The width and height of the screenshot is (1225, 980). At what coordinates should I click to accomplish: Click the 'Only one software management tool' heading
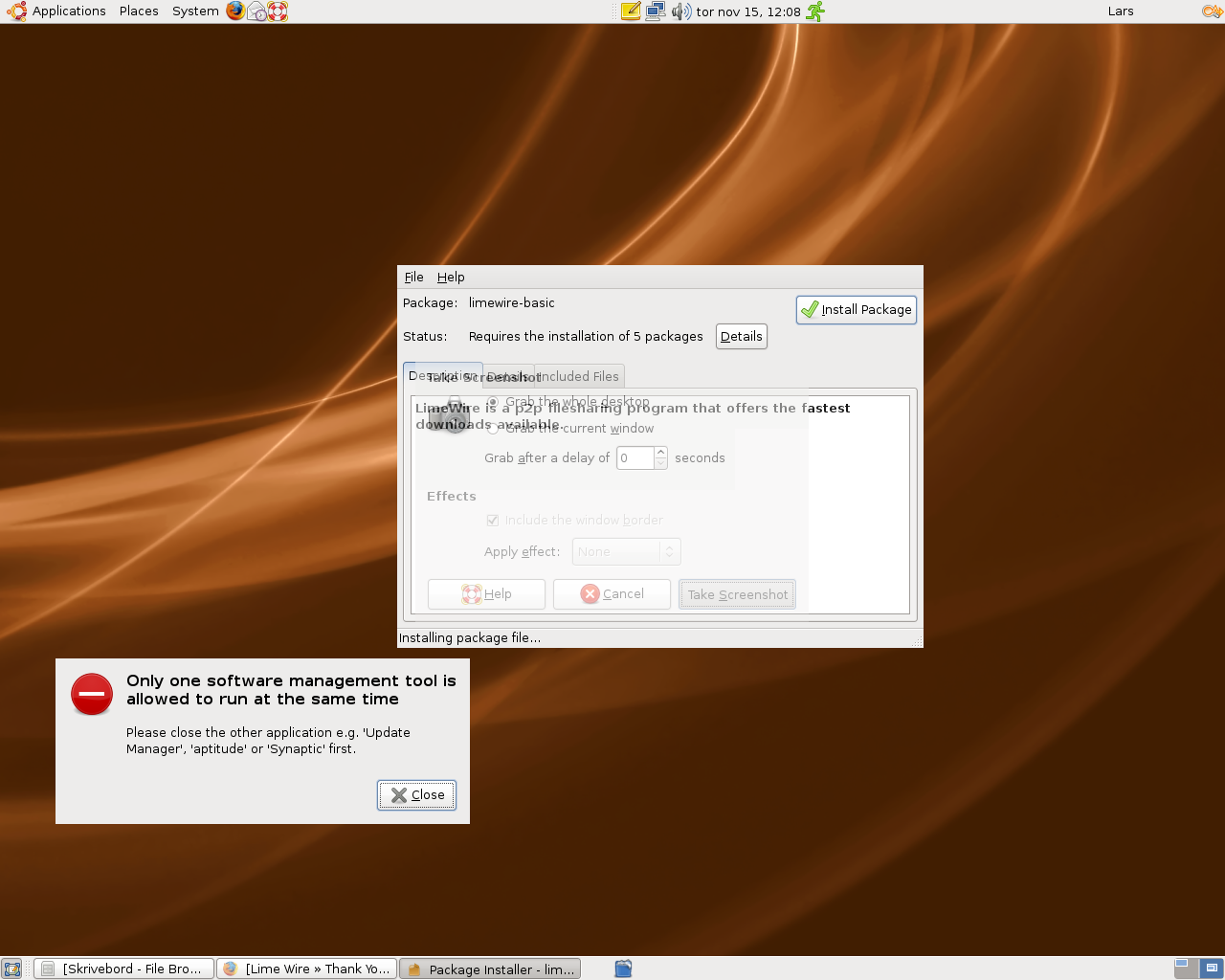(x=291, y=690)
